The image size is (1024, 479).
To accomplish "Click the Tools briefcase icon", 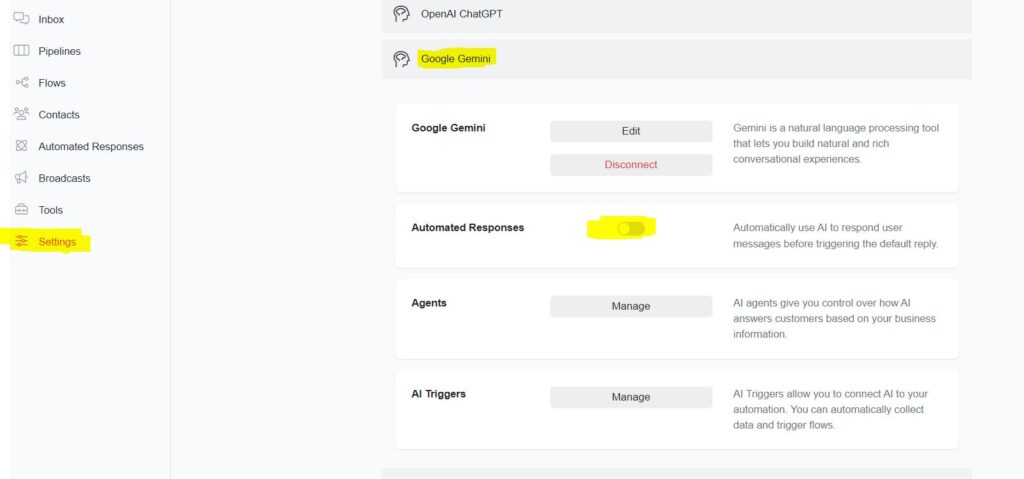I will [x=22, y=210].
